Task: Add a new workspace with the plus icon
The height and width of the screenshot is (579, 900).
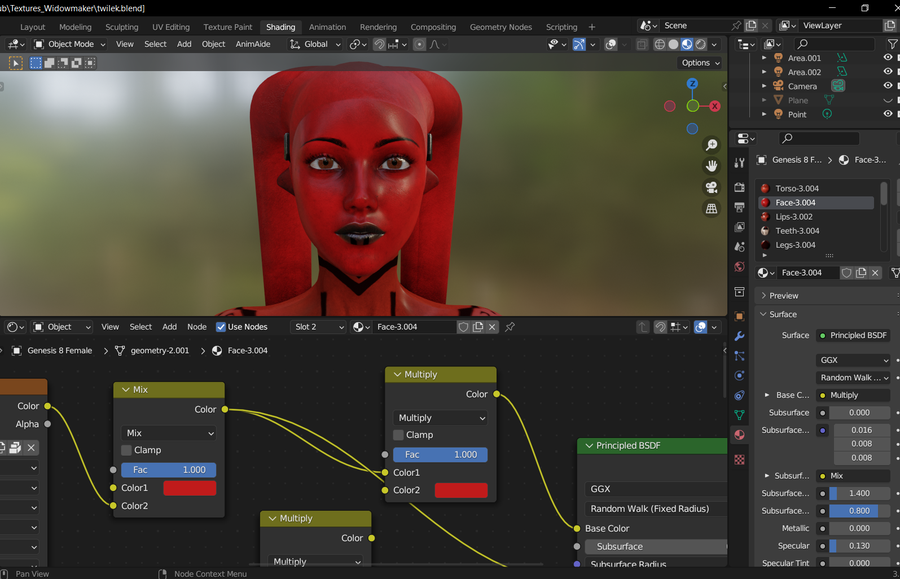Action: 592,27
